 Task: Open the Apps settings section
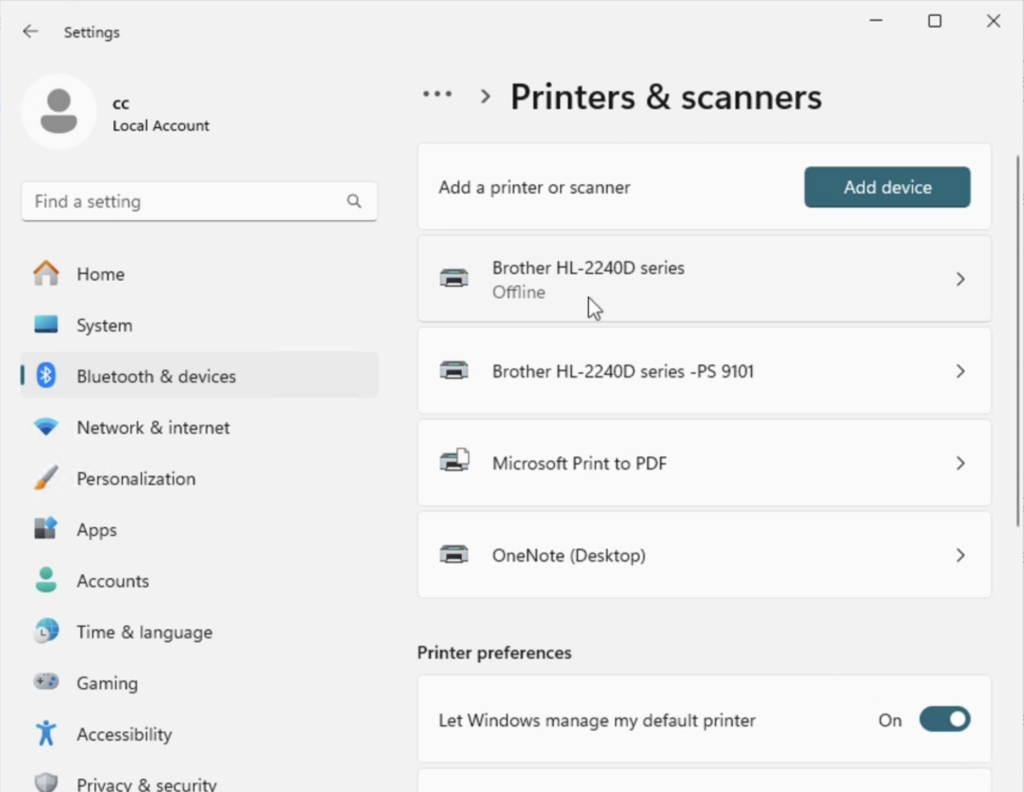pyautogui.click(x=97, y=530)
